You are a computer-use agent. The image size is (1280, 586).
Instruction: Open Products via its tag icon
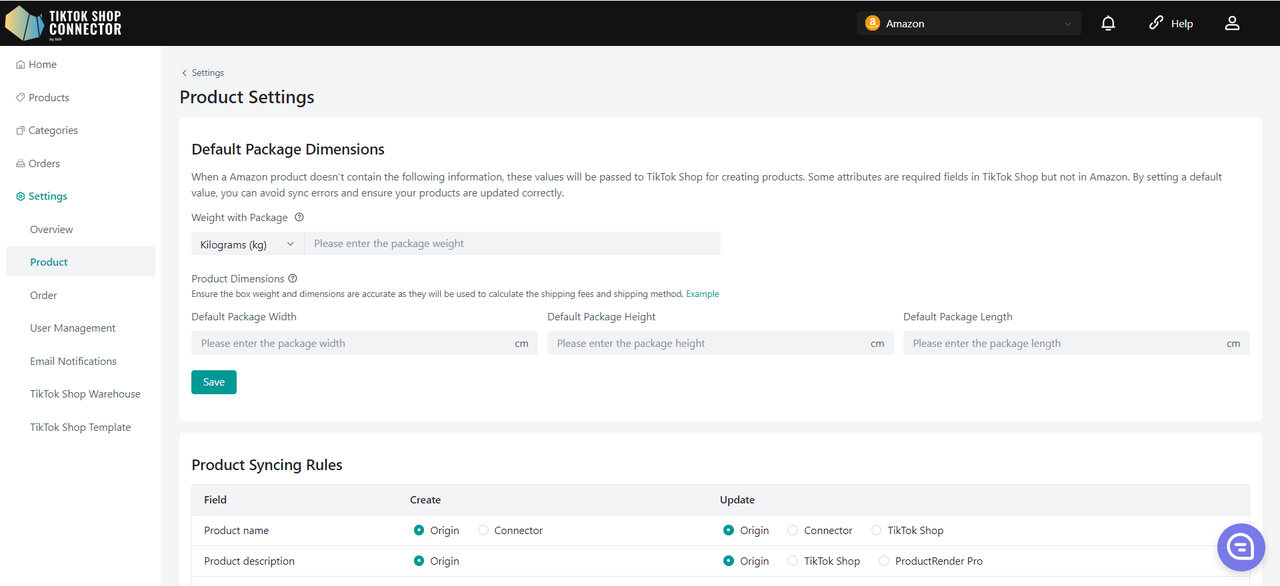[x=21, y=98]
